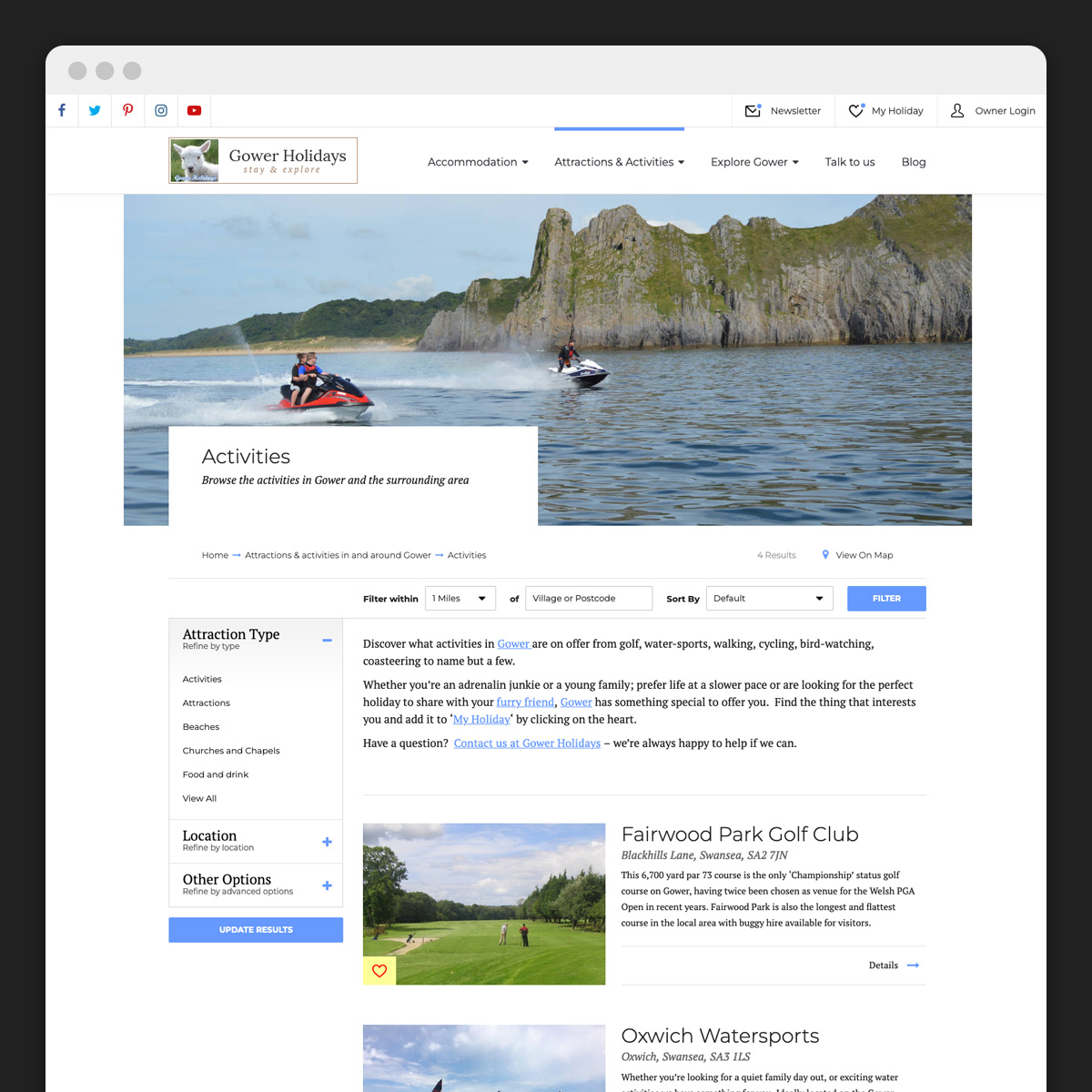The height and width of the screenshot is (1092, 1092).
Task: Open the 1 Miles distance dropdown
Action: pyautogui.click(x=460, y=598)
